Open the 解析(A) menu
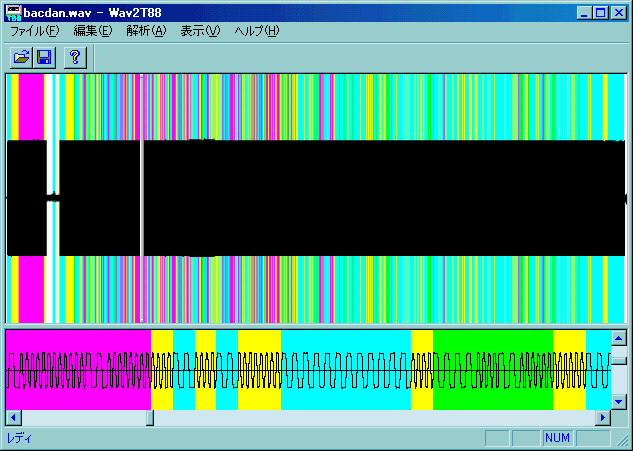The width and height of the screenshot is (633, 451). click(146, 32)
